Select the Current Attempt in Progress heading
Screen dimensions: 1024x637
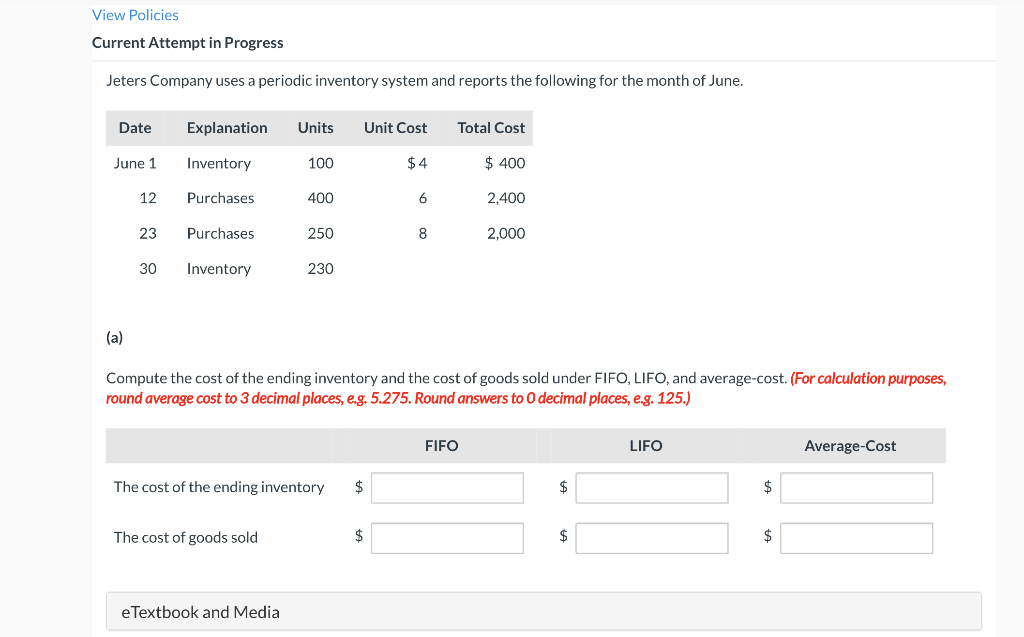point(187,42)
